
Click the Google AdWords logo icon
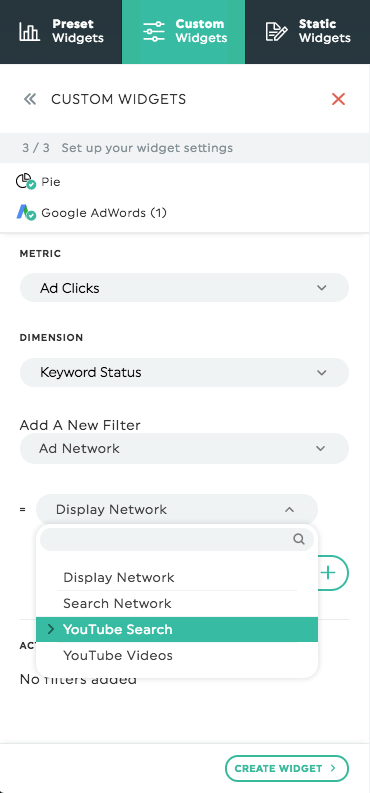(x=26, y=213)
